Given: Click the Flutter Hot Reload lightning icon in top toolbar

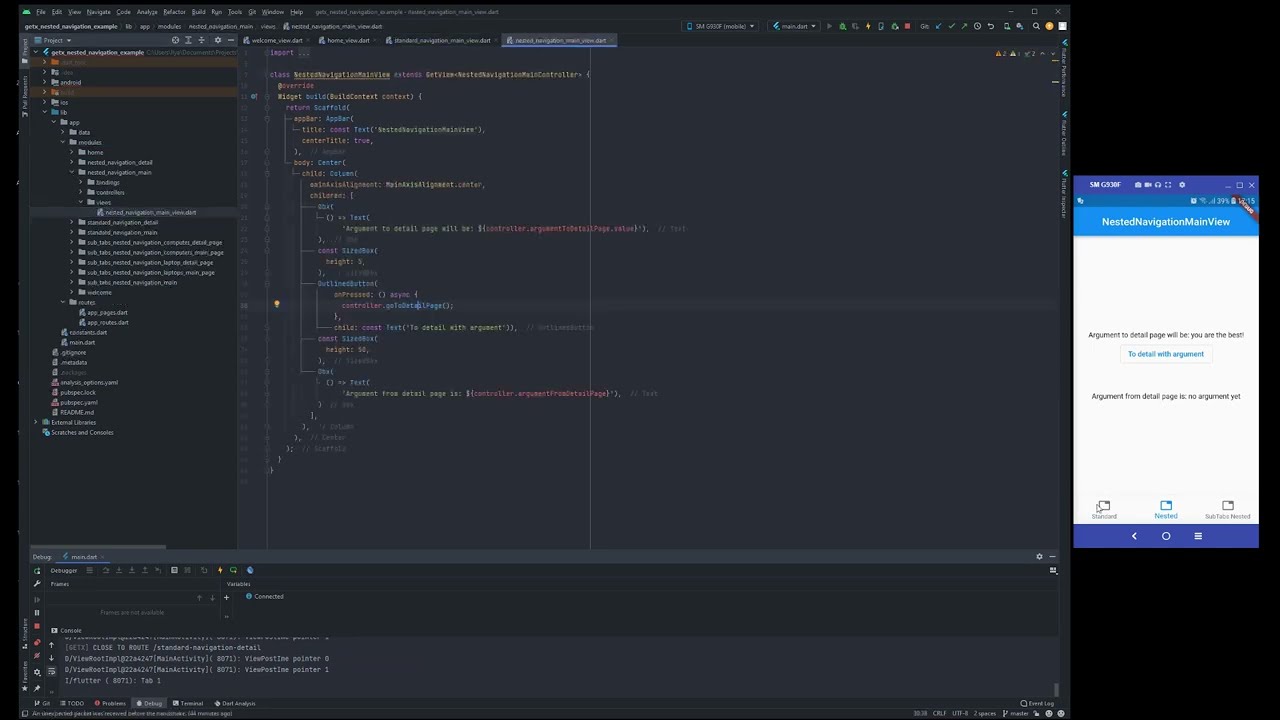Looking at the screenshot, I should click(868, 26).
